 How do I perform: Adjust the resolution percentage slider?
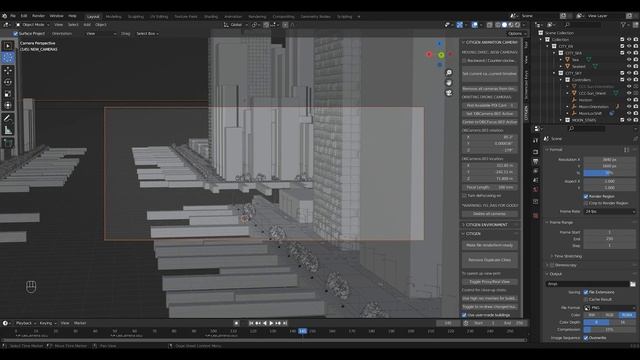[610, 173]
